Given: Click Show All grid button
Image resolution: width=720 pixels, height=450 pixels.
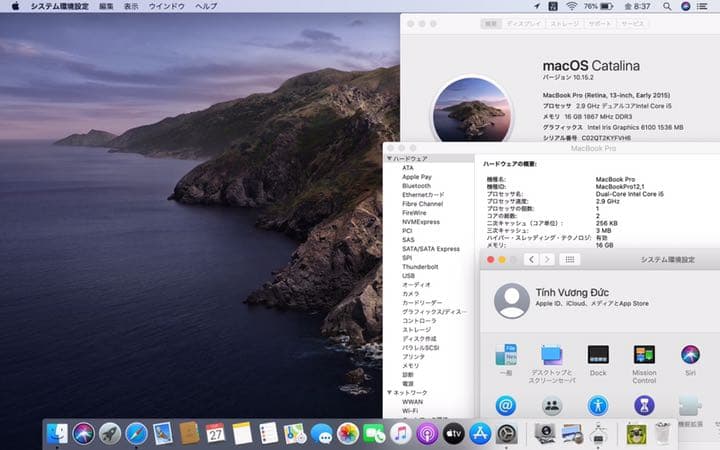Looking at the screenshot, I should pyautogui.click(x=570, y=259).
